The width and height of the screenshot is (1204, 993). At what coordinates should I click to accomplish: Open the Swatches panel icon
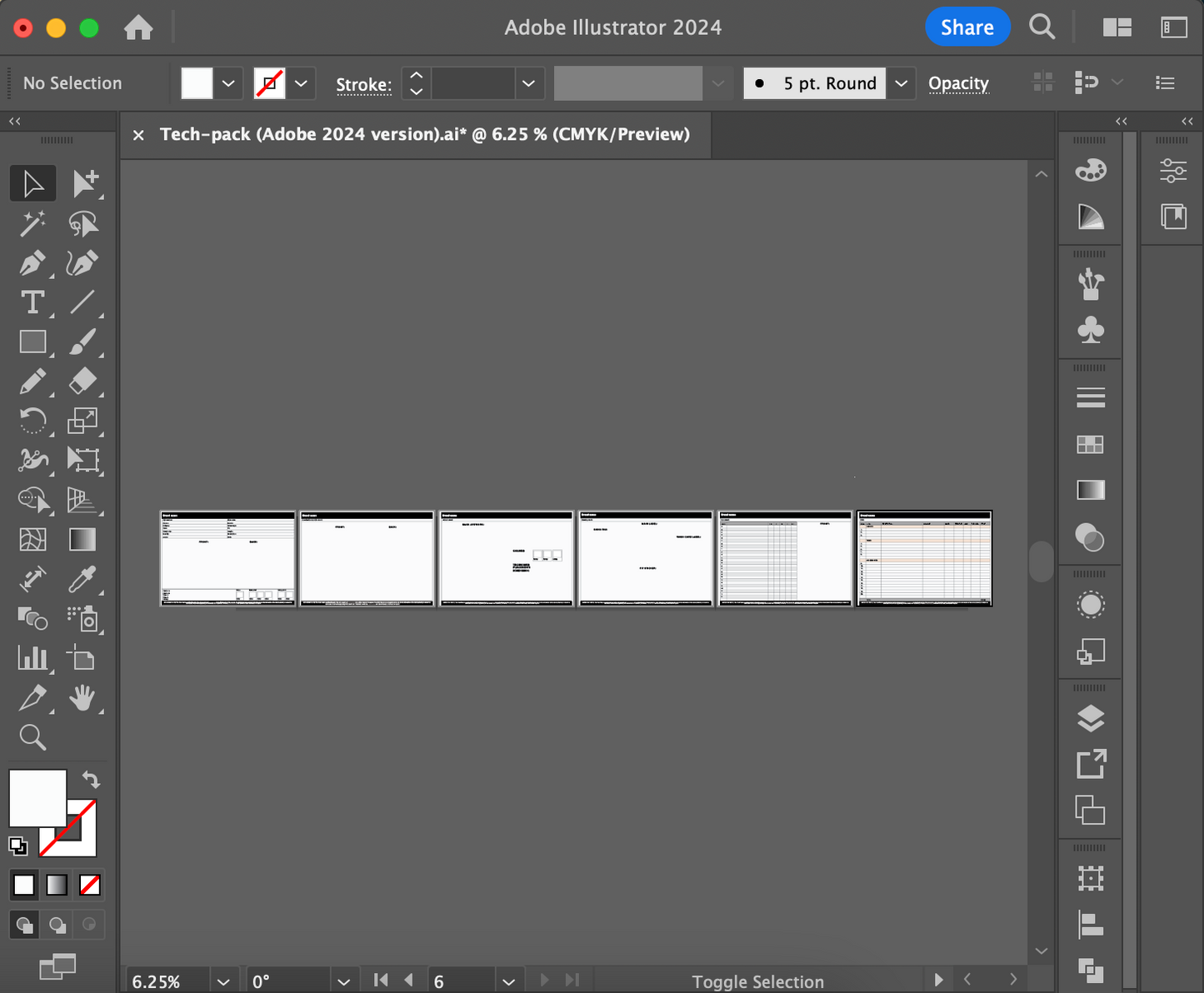[1090, 445]
